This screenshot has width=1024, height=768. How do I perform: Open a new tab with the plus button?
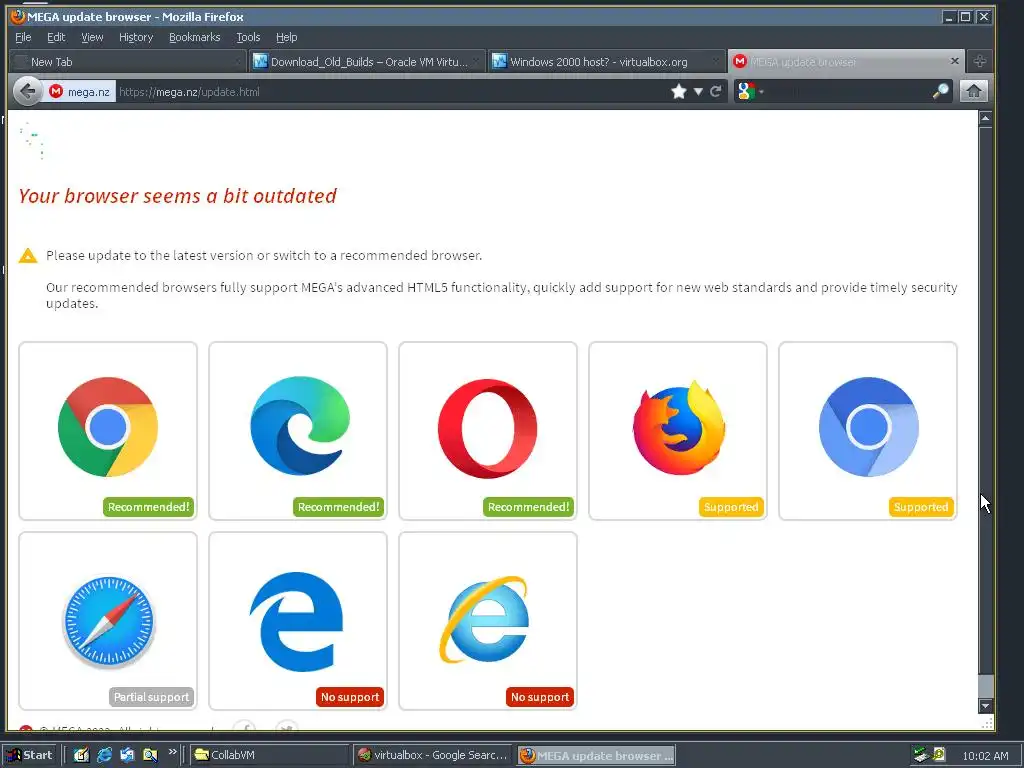(980, 61)
